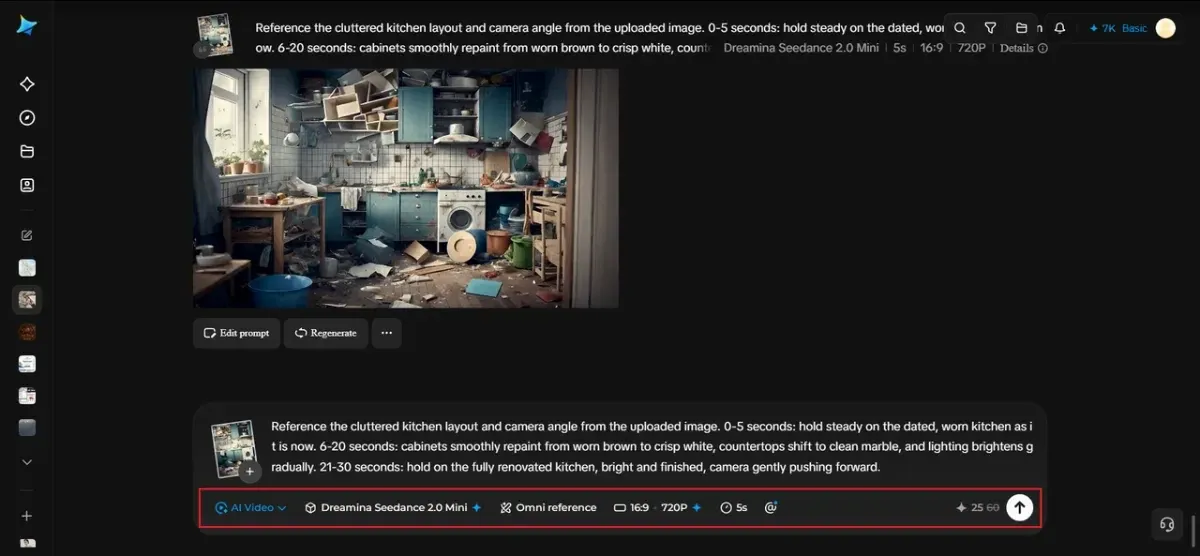Open Dreamina Seedance 2.0 Mini model selector

tap(393, 507)
